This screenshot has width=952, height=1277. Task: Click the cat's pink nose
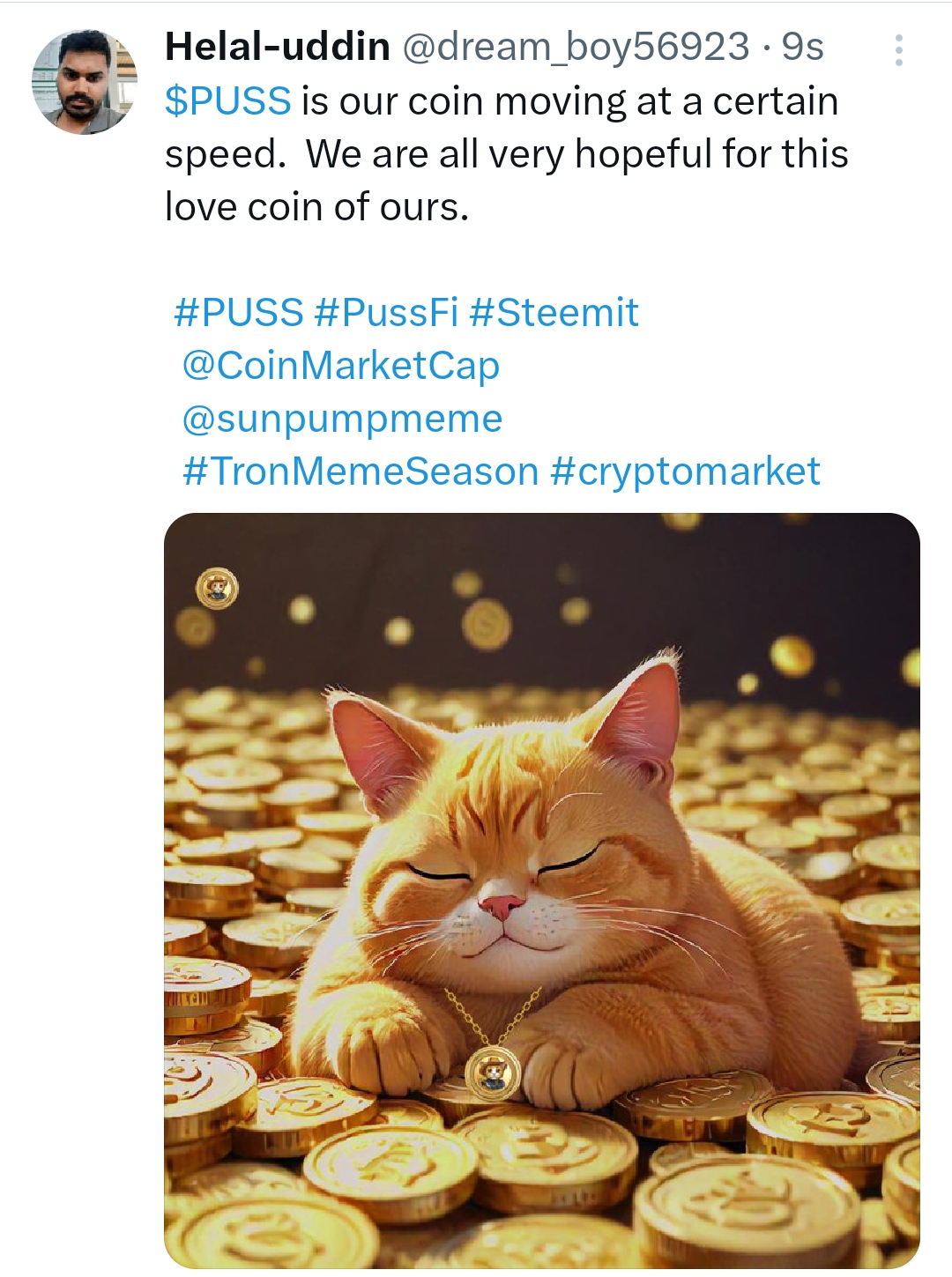pyautogui.click(x=502, y=905)
